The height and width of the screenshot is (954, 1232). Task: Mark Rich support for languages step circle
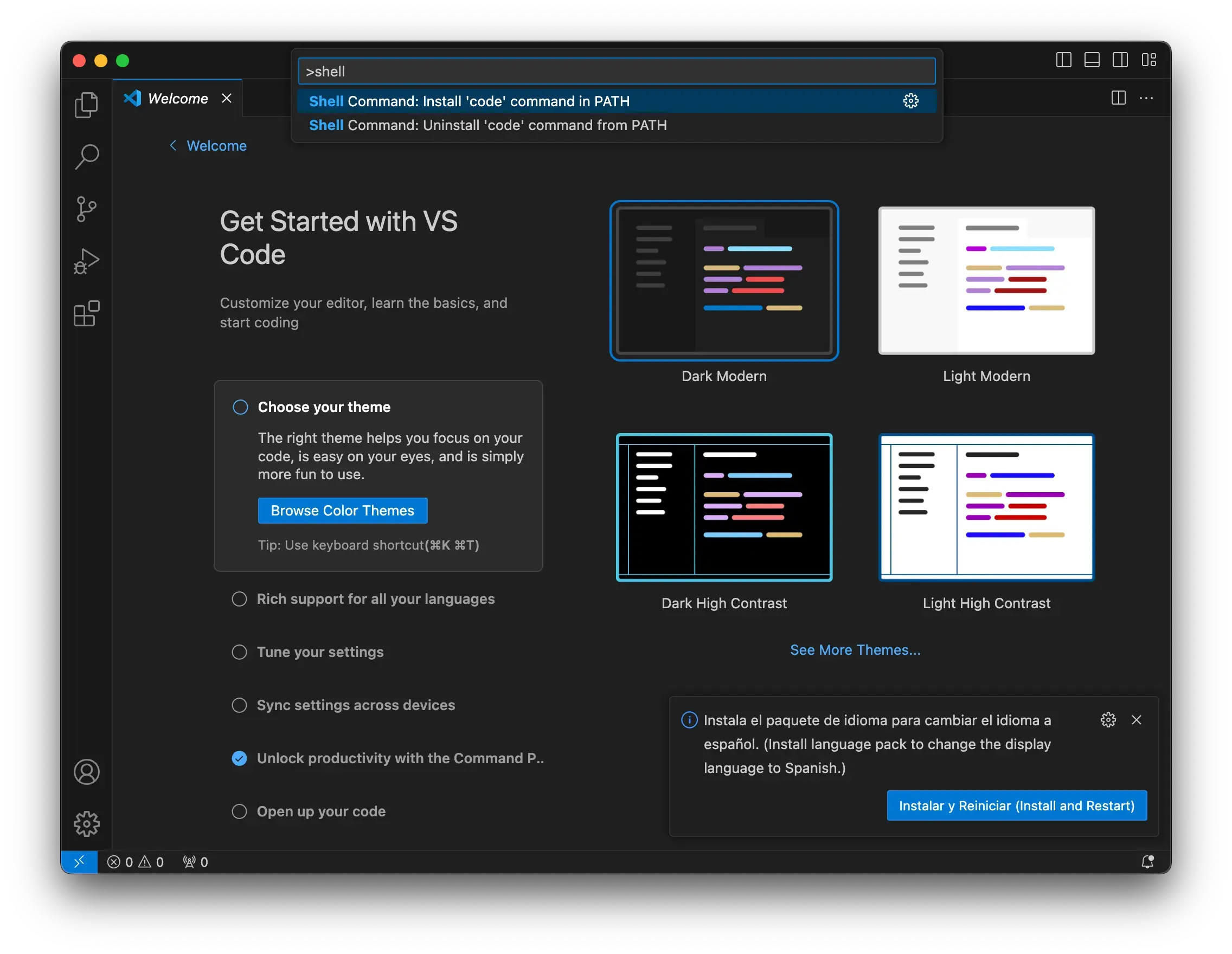pyautogui.click(x=239, y=599)
